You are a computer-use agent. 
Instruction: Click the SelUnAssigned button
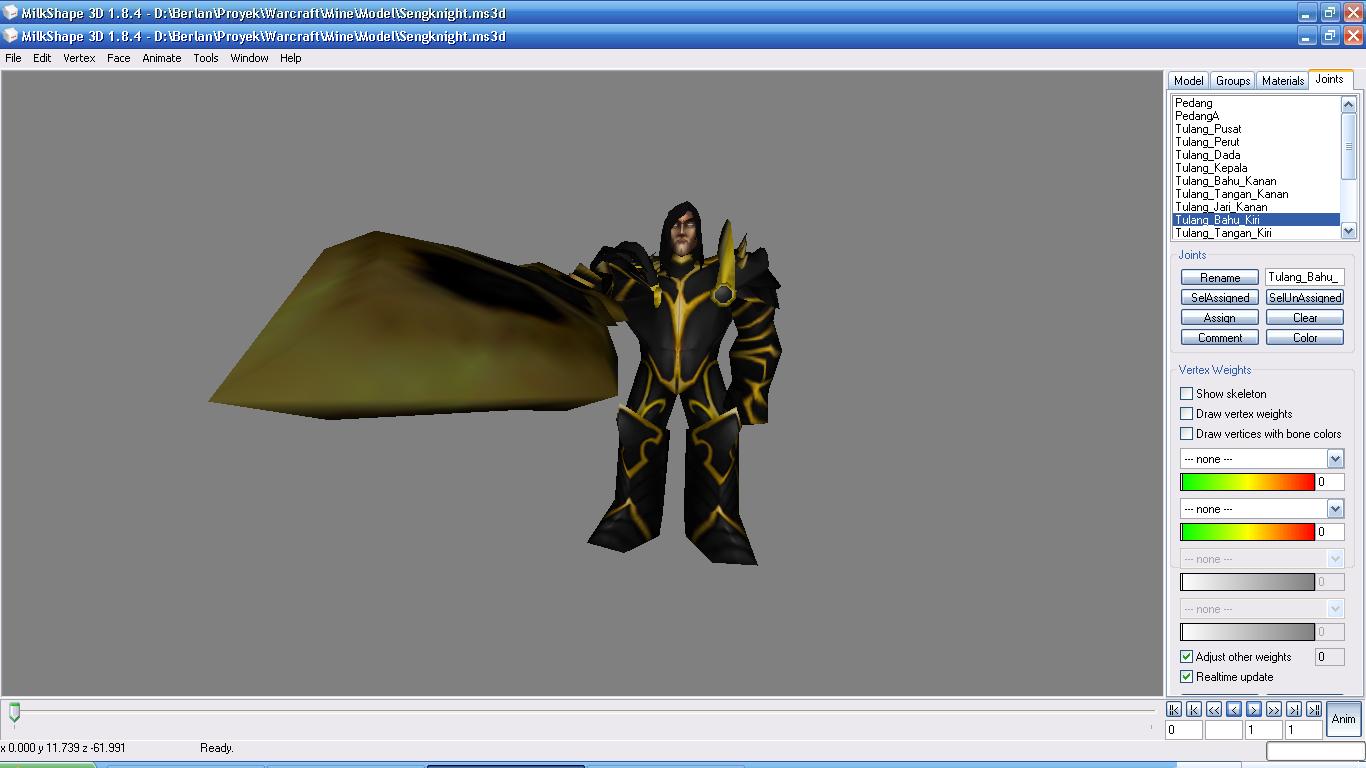(x=1304, y=297)
